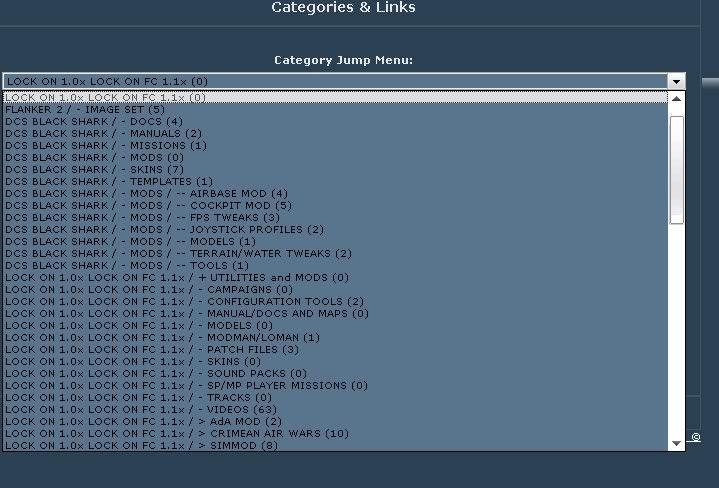The width and height of the screenshot is (719, 488).
Task: Click the Category Jump Menu combo box field
Action: [344, 82]
